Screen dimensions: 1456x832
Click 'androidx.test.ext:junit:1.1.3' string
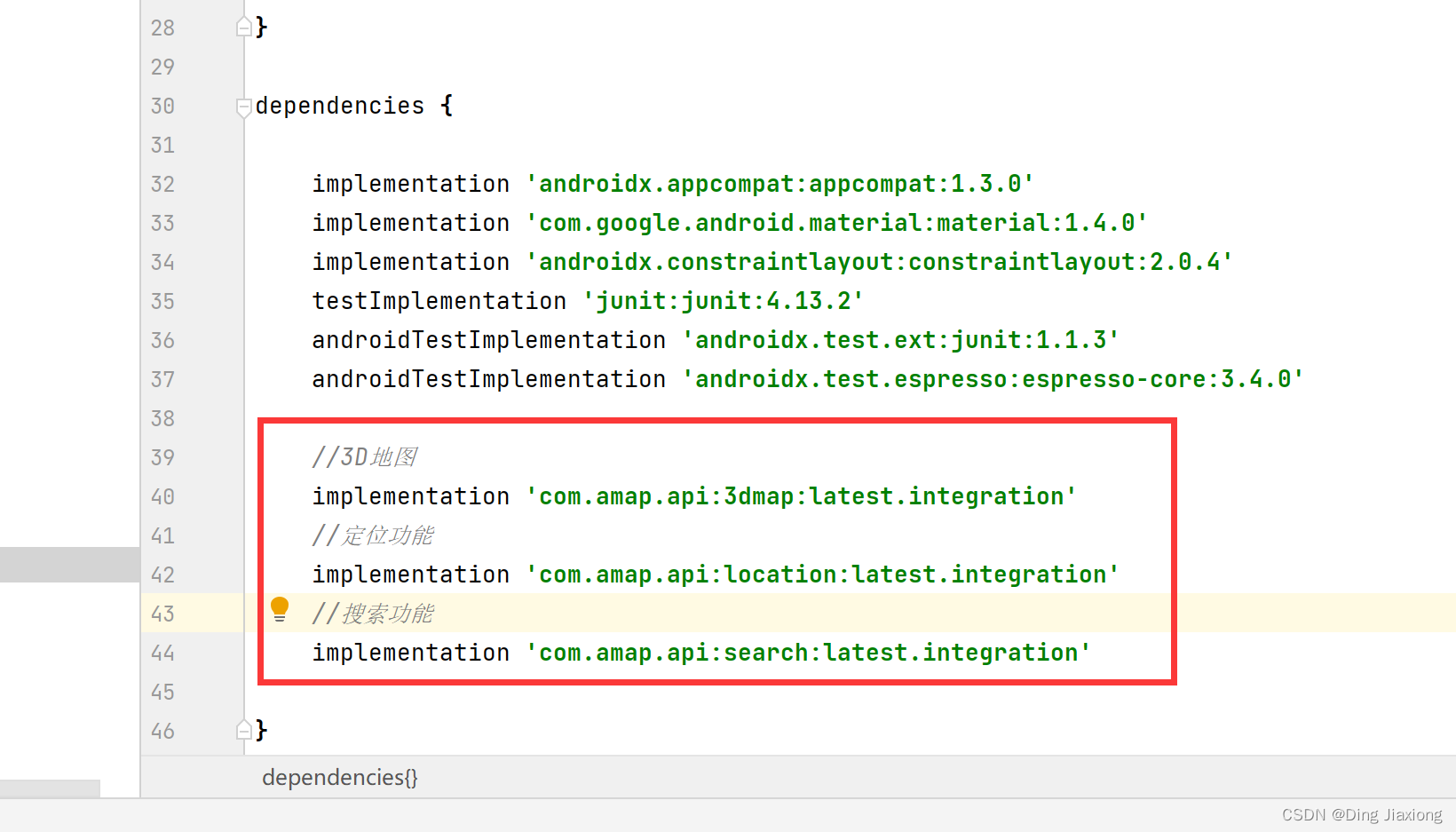click(x=901, y=340)
